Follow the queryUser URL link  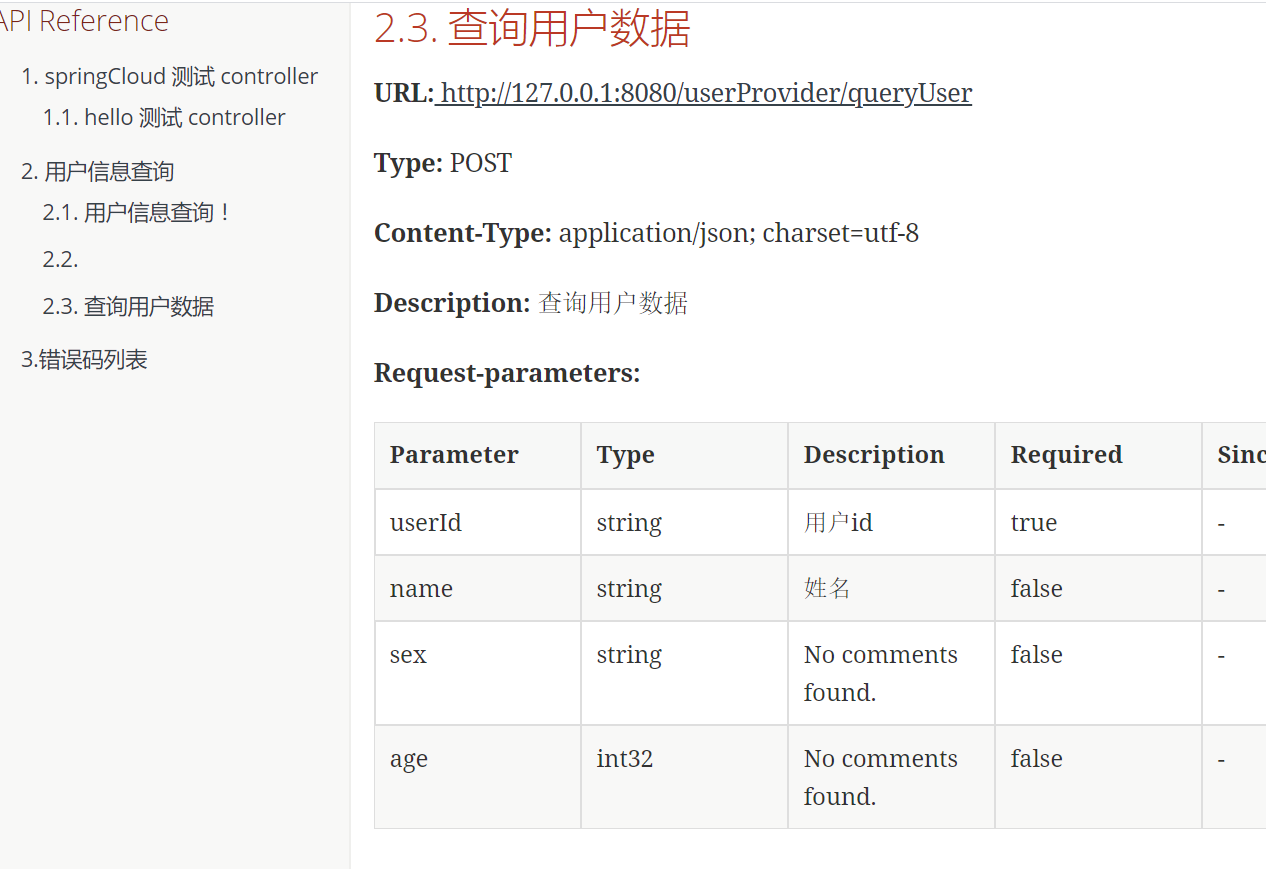pos(705,94)
